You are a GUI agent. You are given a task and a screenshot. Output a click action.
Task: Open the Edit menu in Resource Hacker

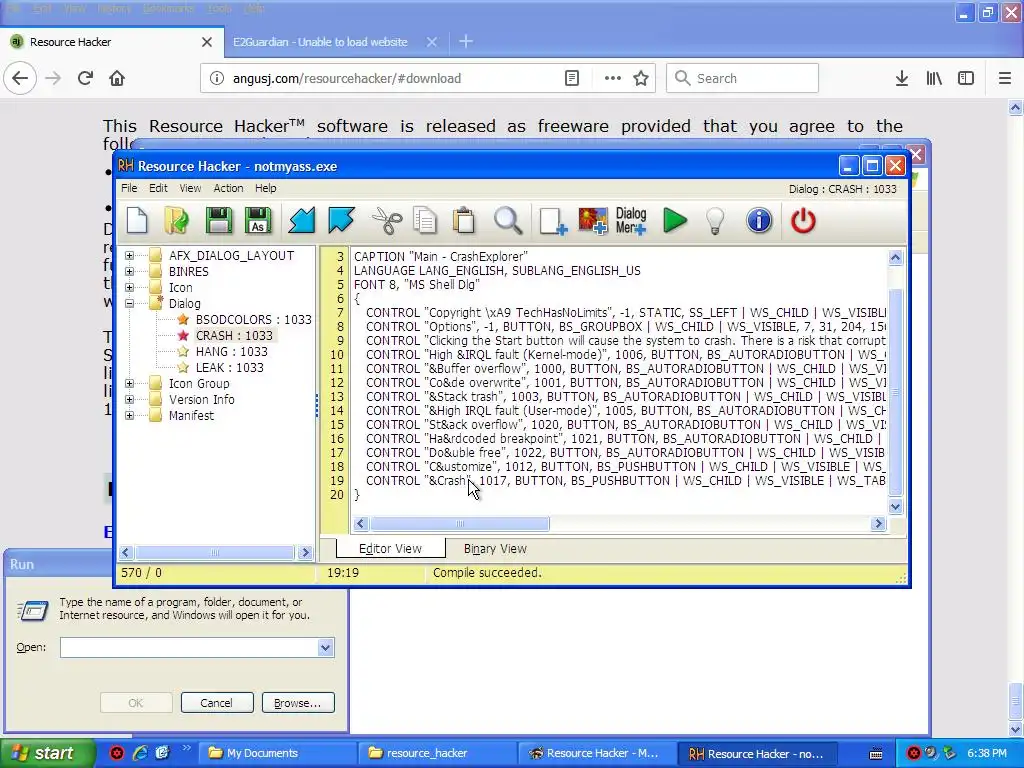158,188
